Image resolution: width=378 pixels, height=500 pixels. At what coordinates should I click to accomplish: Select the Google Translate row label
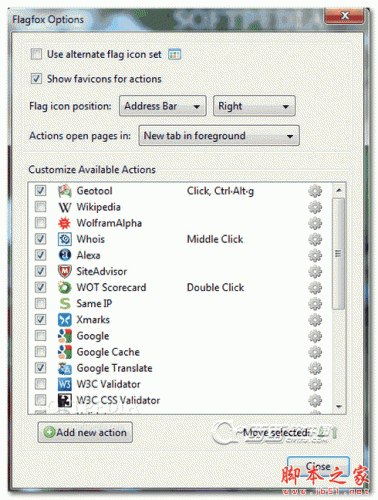pyautogui.click(x=115, y=368)
